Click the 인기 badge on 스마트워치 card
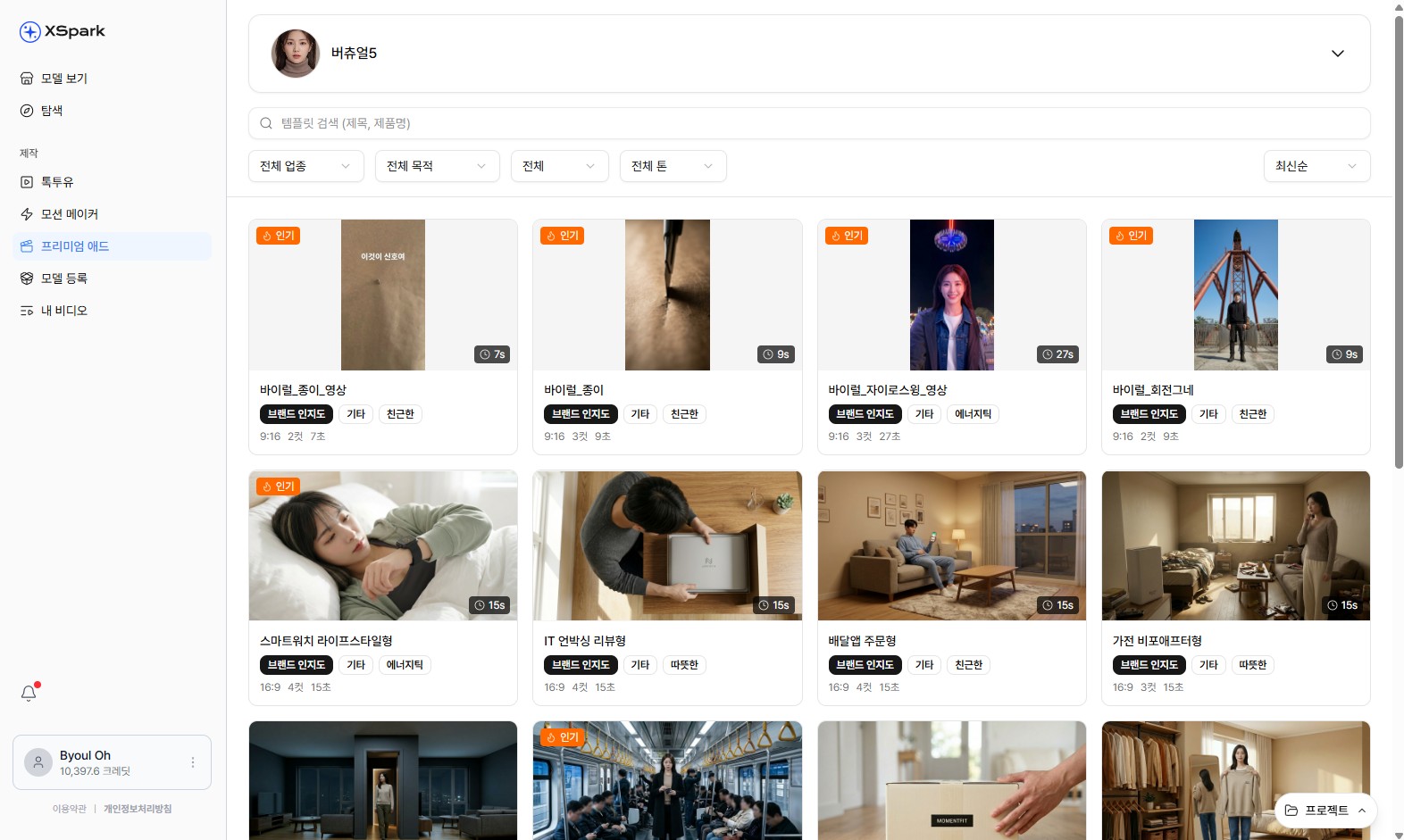1404x840 pixels. click(278, 487)
